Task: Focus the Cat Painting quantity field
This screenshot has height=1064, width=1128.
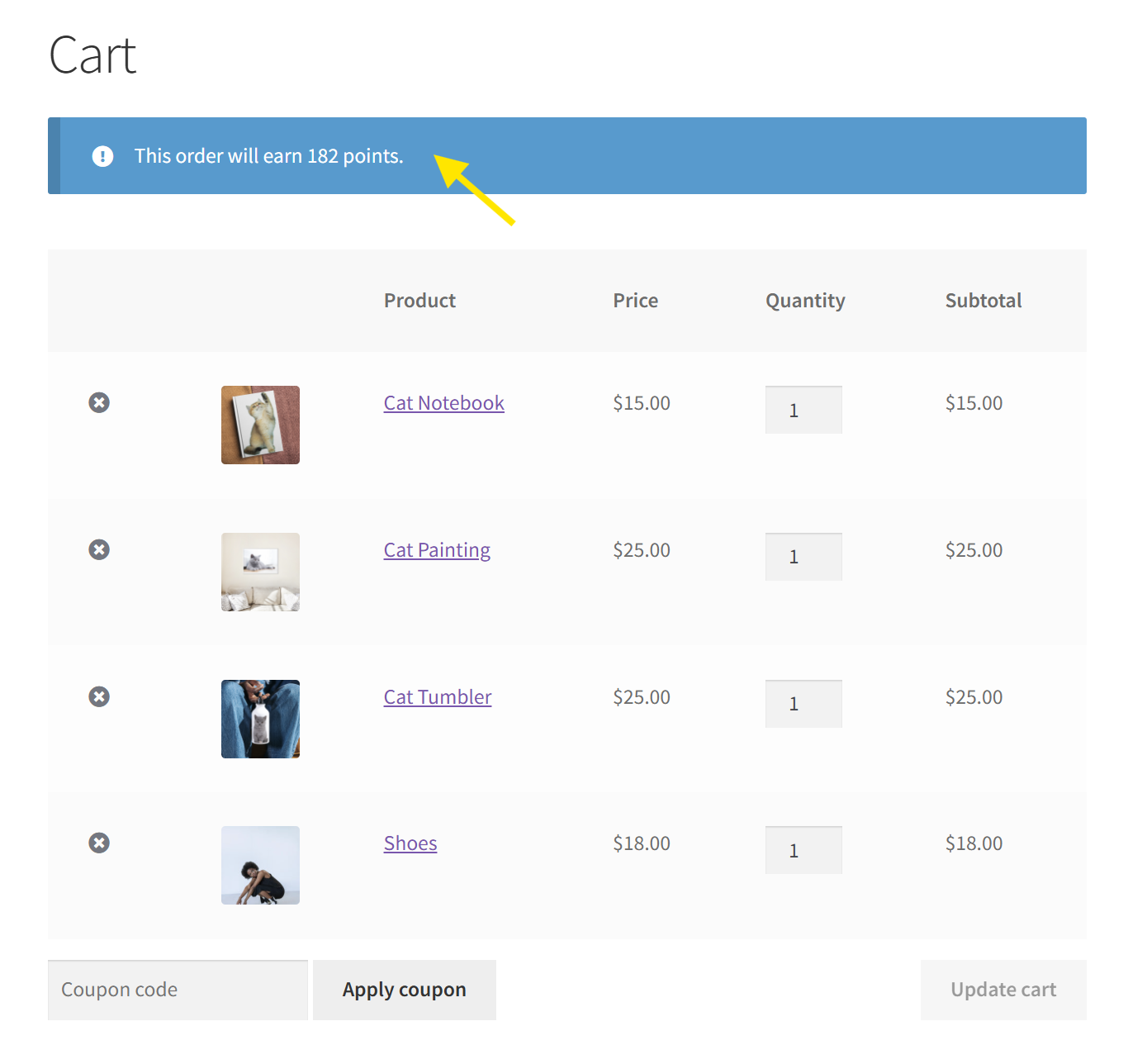Action: tap(803, 557)
